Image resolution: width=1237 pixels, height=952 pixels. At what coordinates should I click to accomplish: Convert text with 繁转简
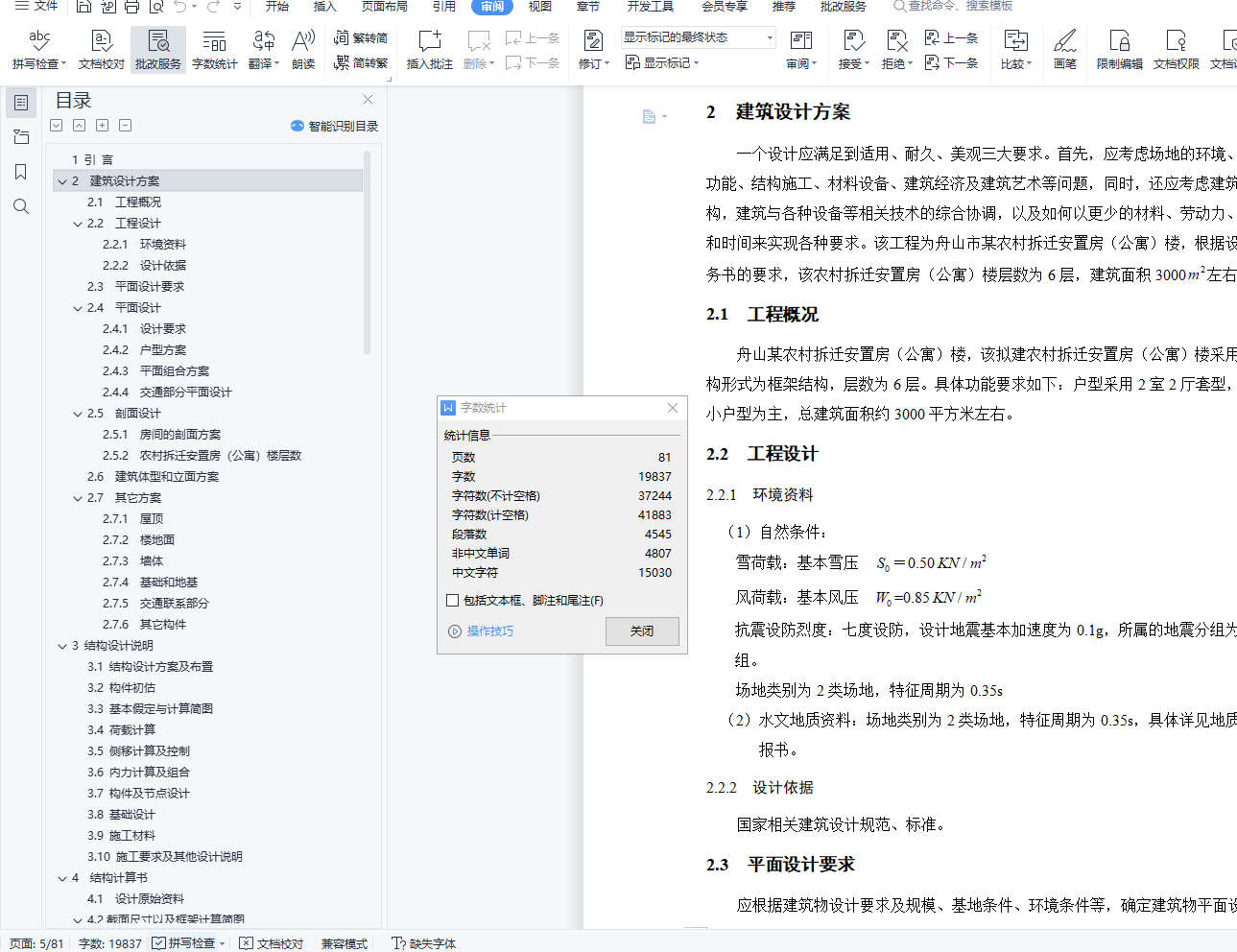tap(361, 37)
